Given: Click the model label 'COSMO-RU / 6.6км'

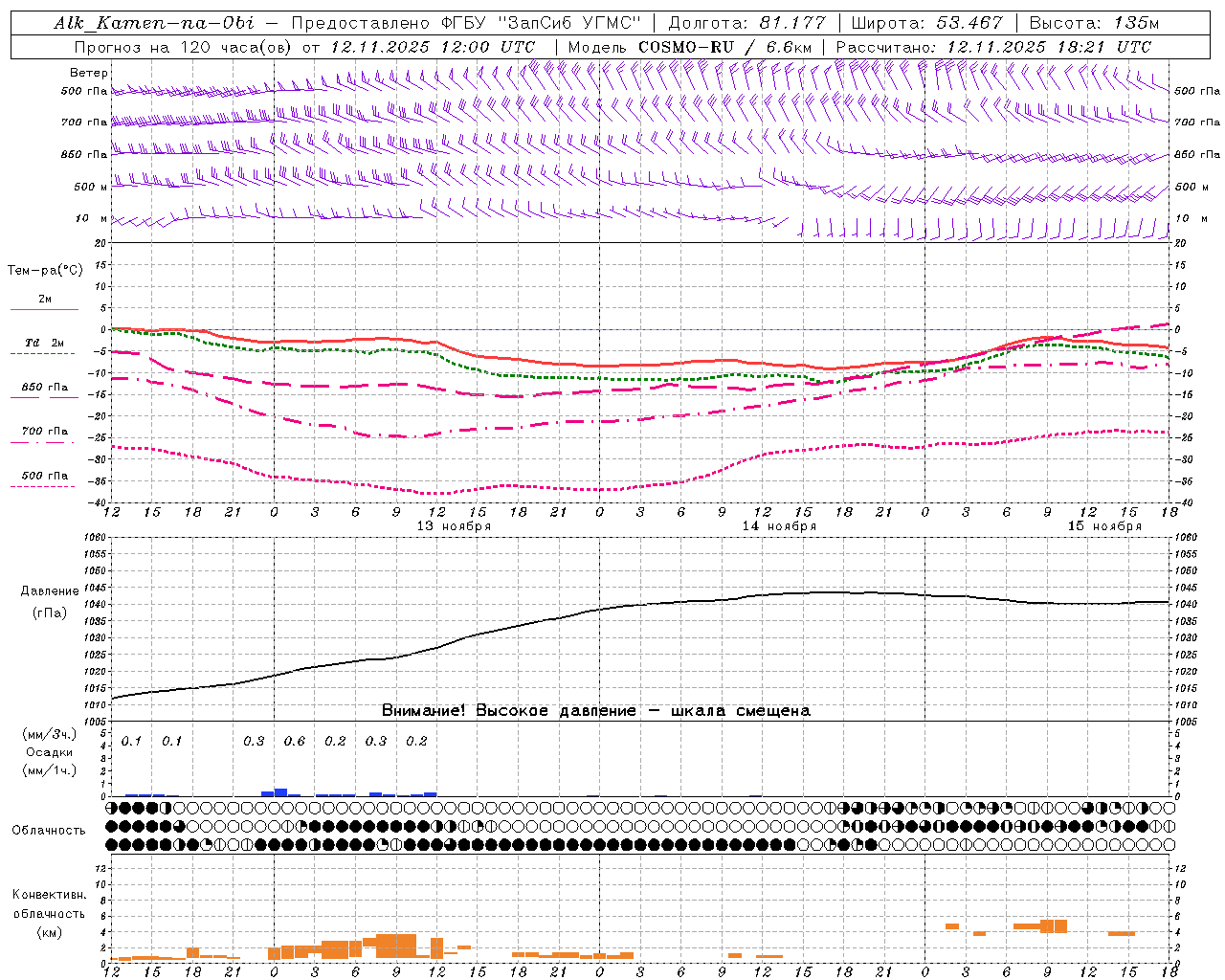Looking at the screenshot, I should pos(725,47).
